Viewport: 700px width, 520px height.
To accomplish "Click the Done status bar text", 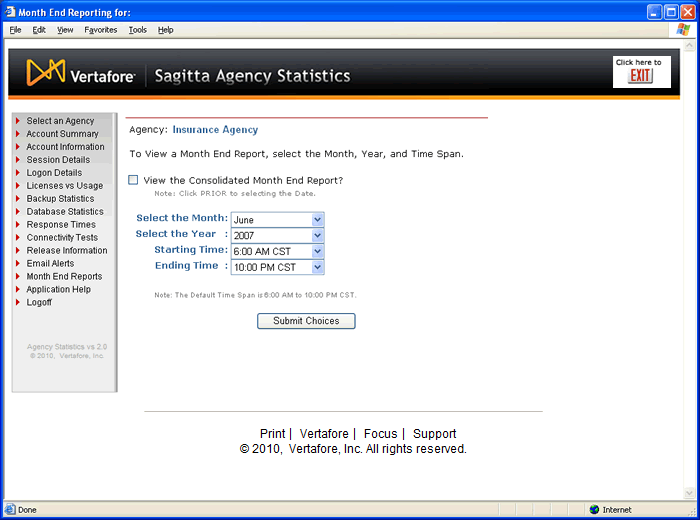I will (27, 510).
